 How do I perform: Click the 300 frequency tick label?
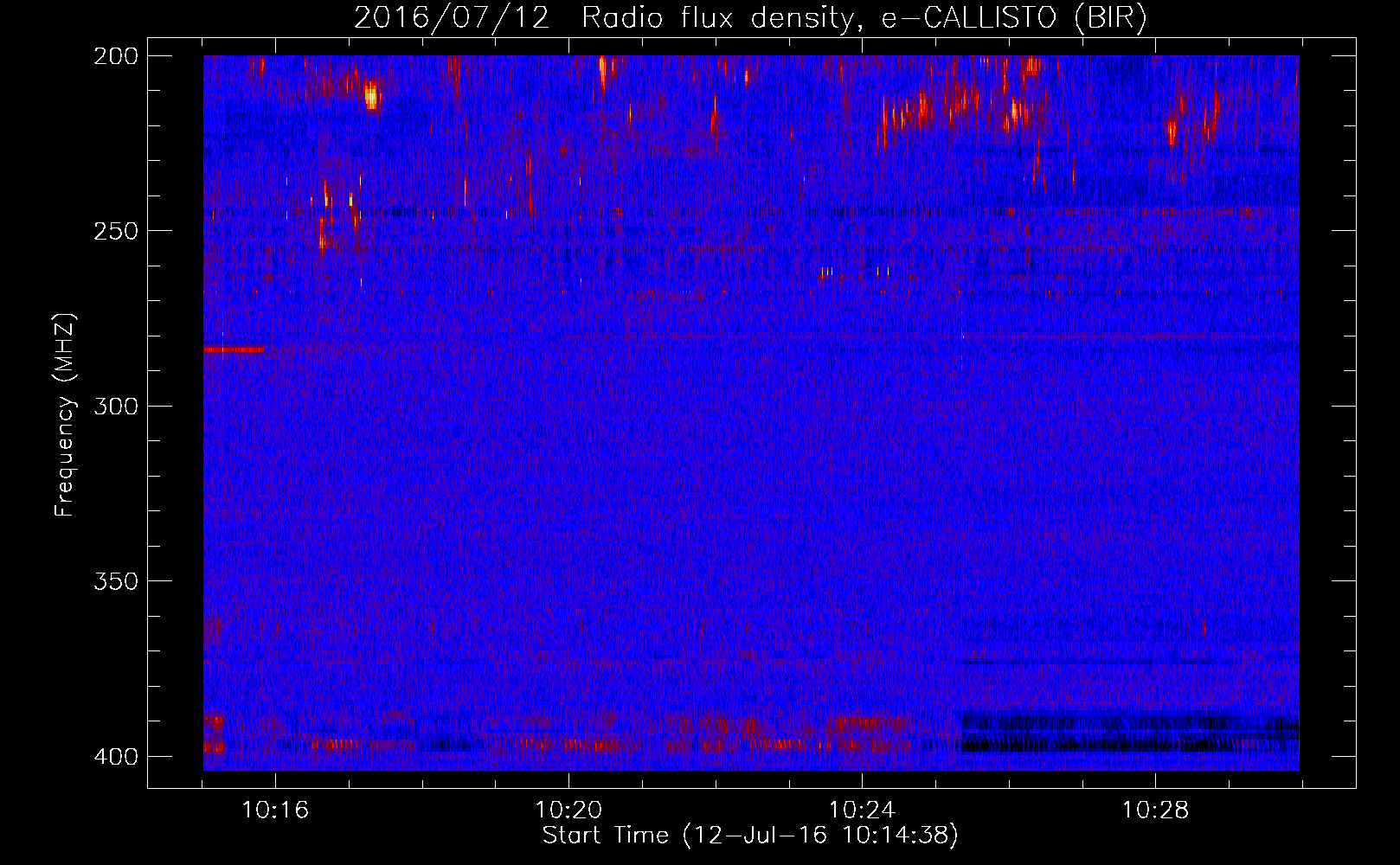coord(115,407)
